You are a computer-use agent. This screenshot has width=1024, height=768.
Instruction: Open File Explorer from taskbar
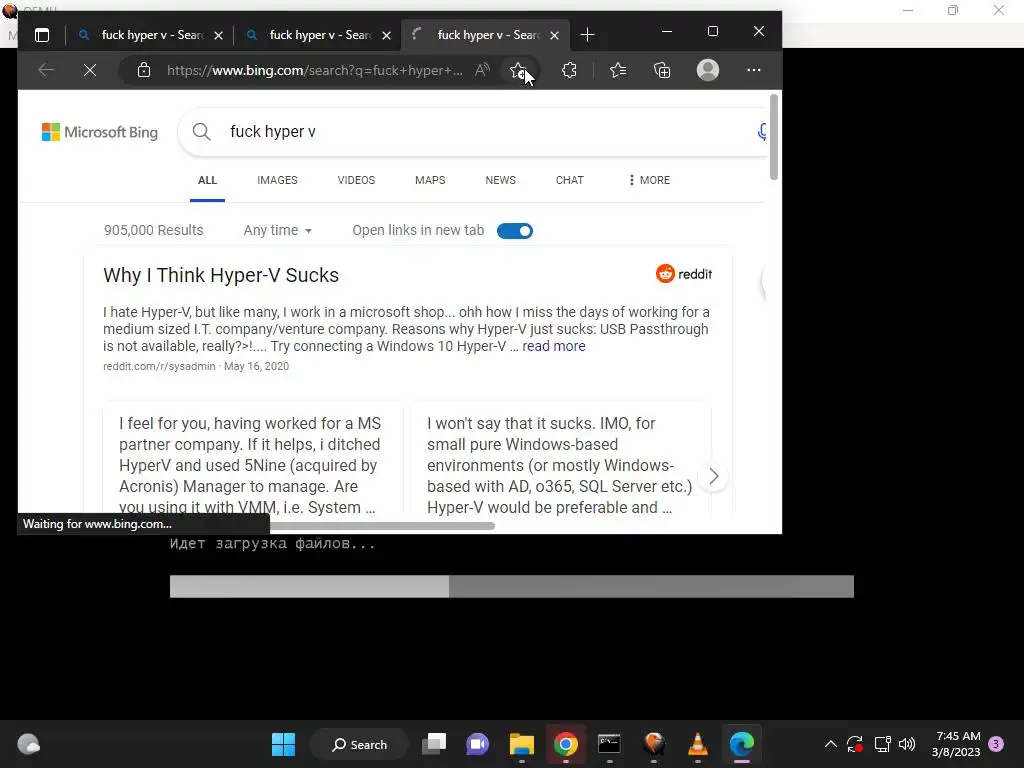522,744
